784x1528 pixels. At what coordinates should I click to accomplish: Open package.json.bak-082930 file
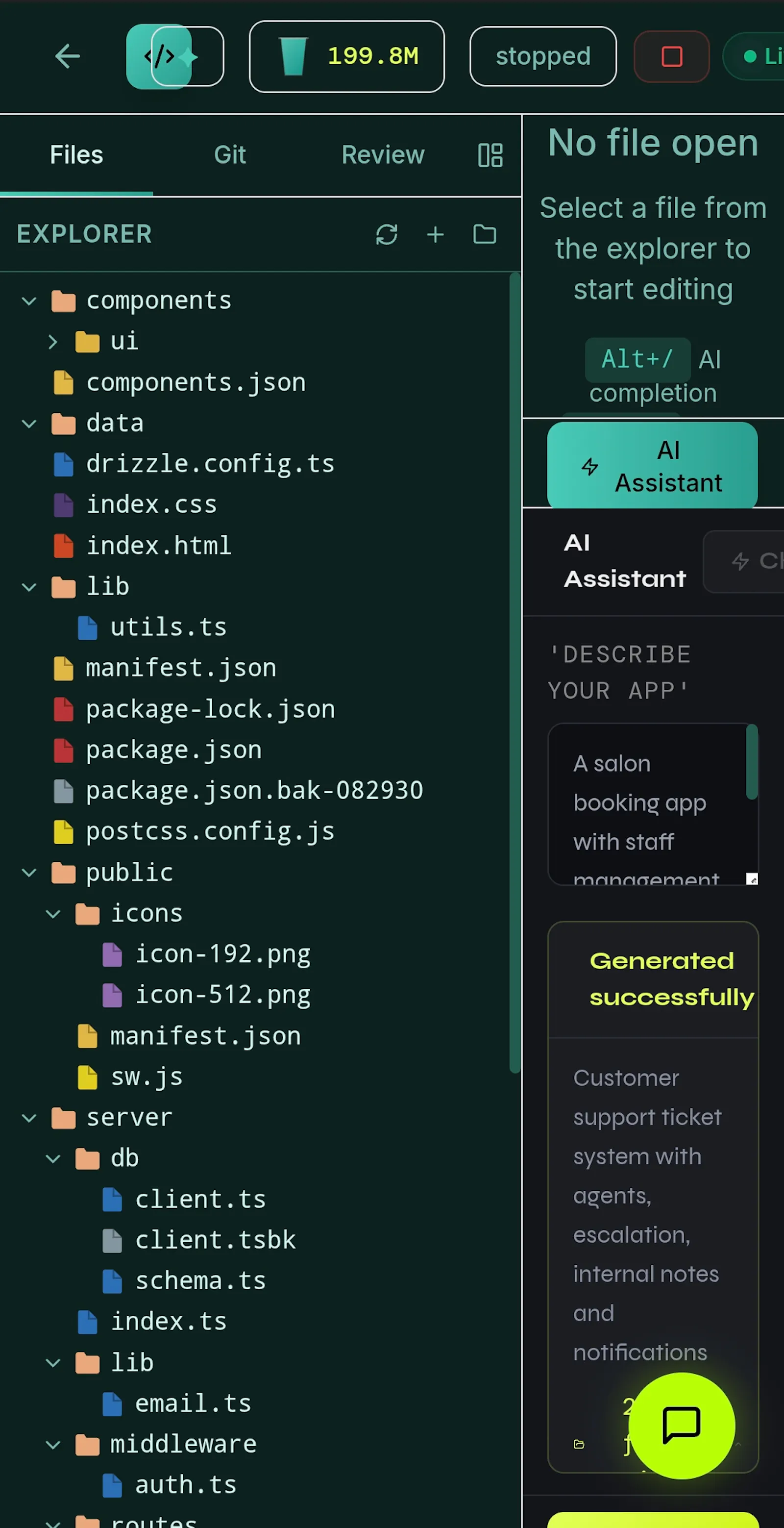click(x=255, y=791)
